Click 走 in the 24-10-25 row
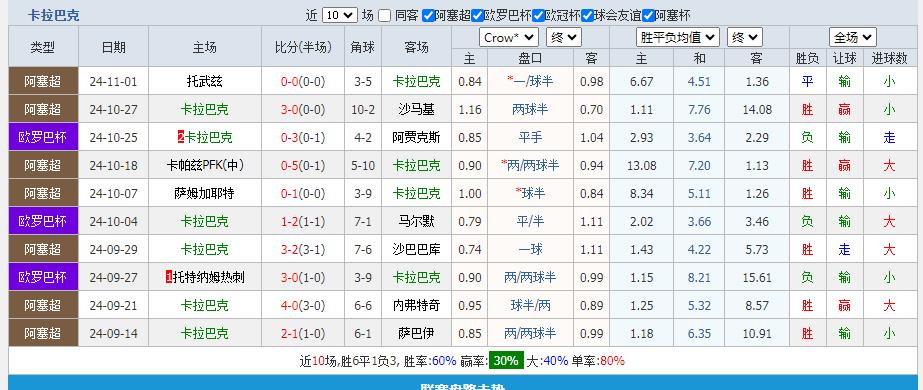 coord(889,138)
